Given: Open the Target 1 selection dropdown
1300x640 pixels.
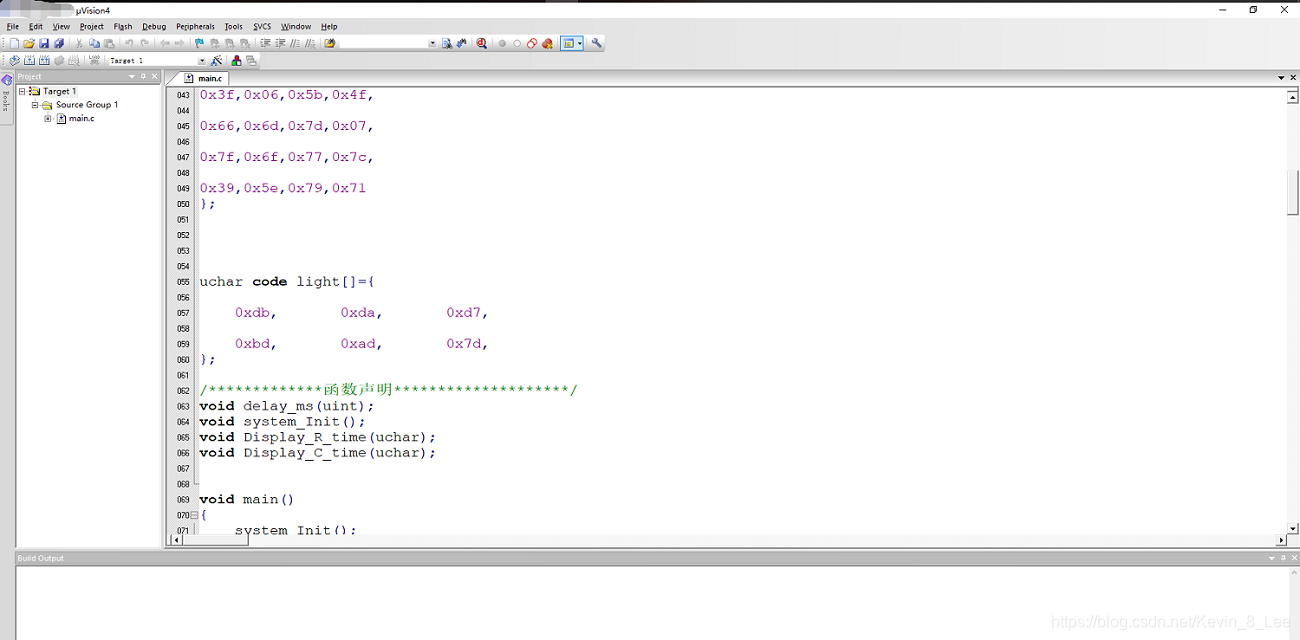Looking at the screenshot, I should click(x=201, y=60).
